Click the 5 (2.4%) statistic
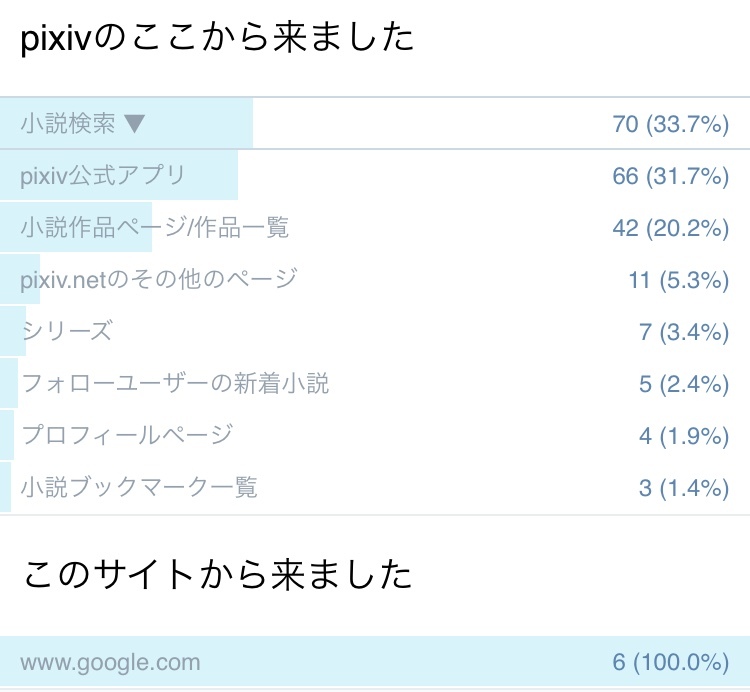Screen dimensions: 750x692 pyautogui.click(x=684, y=384)
